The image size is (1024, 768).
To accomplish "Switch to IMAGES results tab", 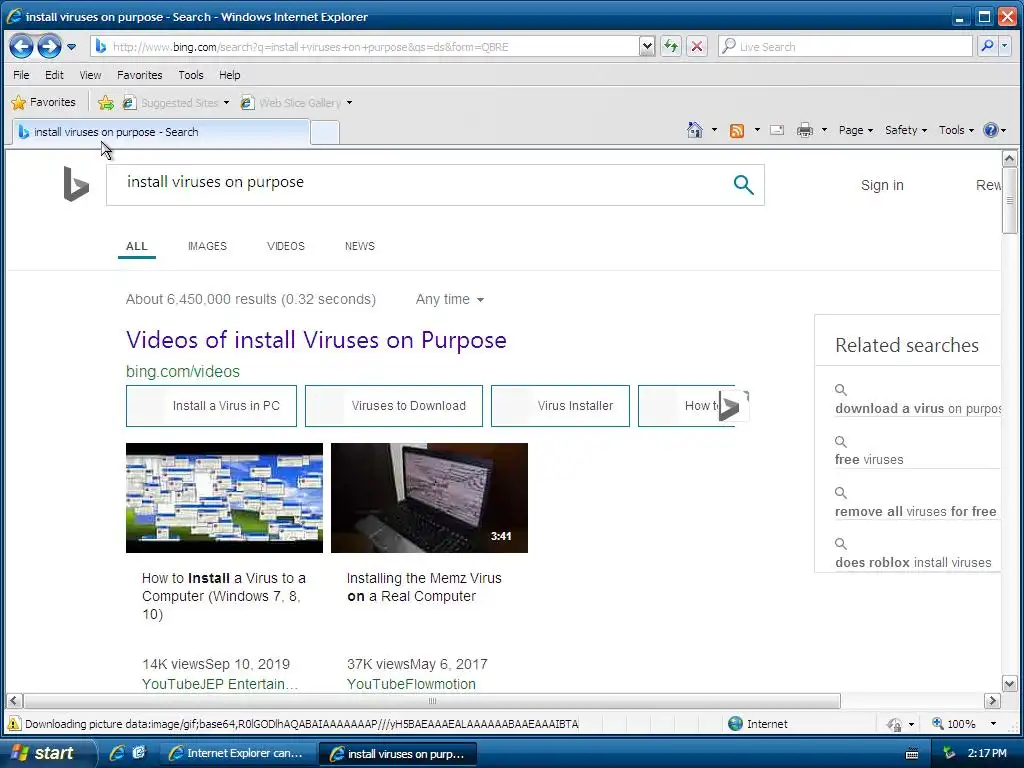I will tap(207, 246).
